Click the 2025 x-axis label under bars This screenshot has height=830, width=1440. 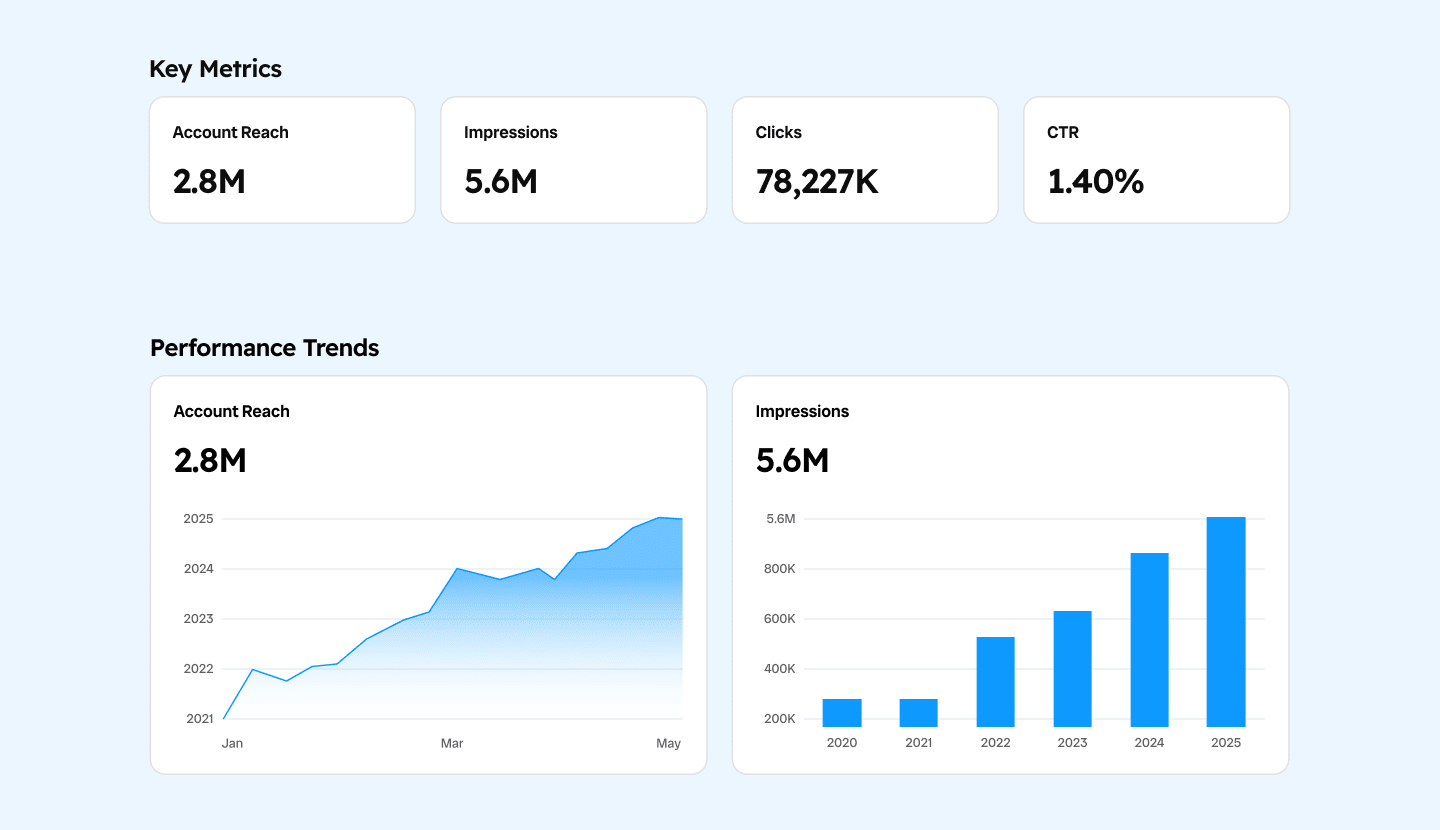(x=1226, y=743)
